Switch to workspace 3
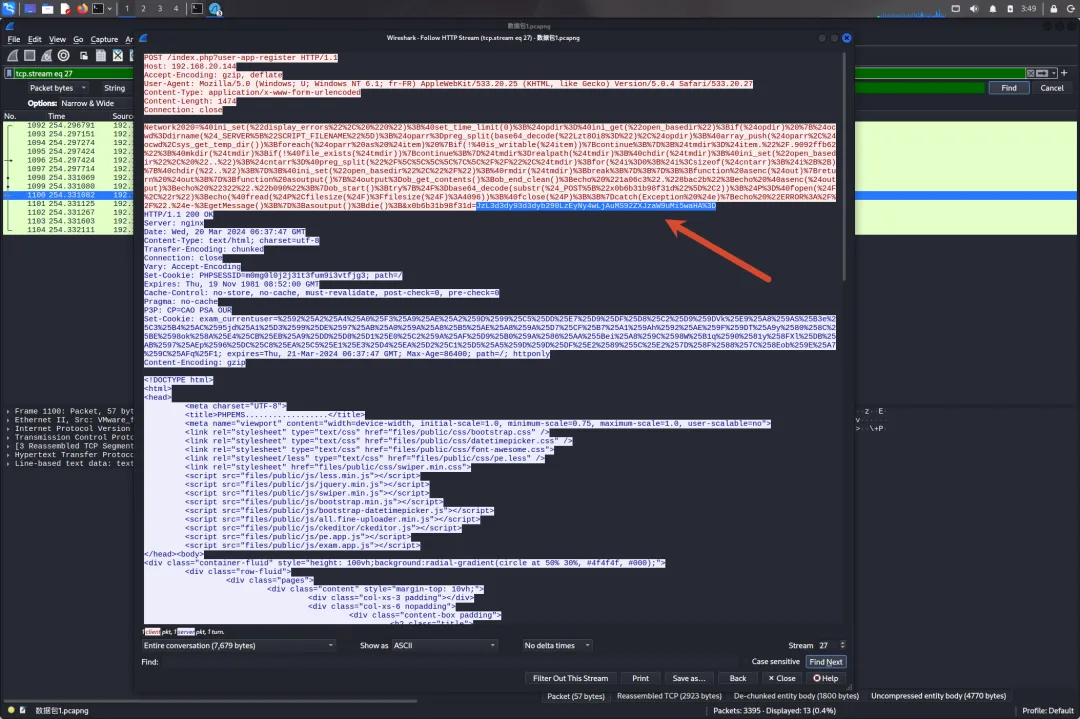This screenshot has height=719, width=1080. [160, 9]
